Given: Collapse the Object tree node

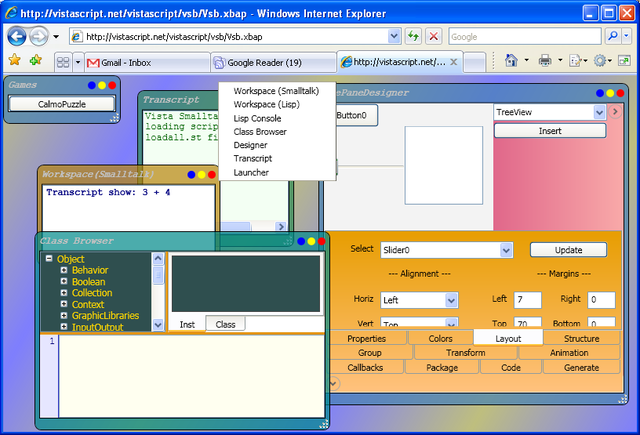Looking at the screenshot, I should pyautogui.click(x=49, y=258).
